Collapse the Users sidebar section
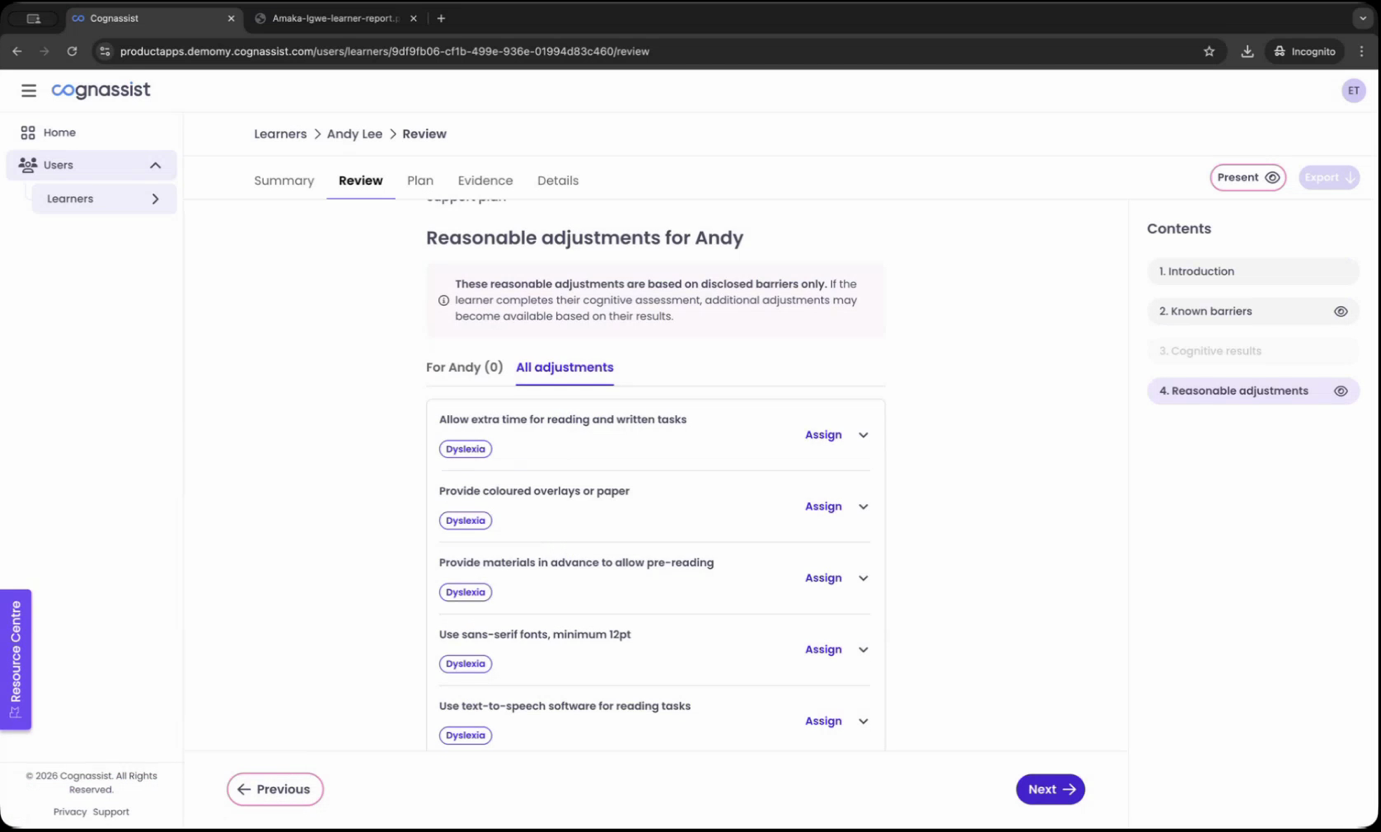1381x832 pixels. click(155, 165)
